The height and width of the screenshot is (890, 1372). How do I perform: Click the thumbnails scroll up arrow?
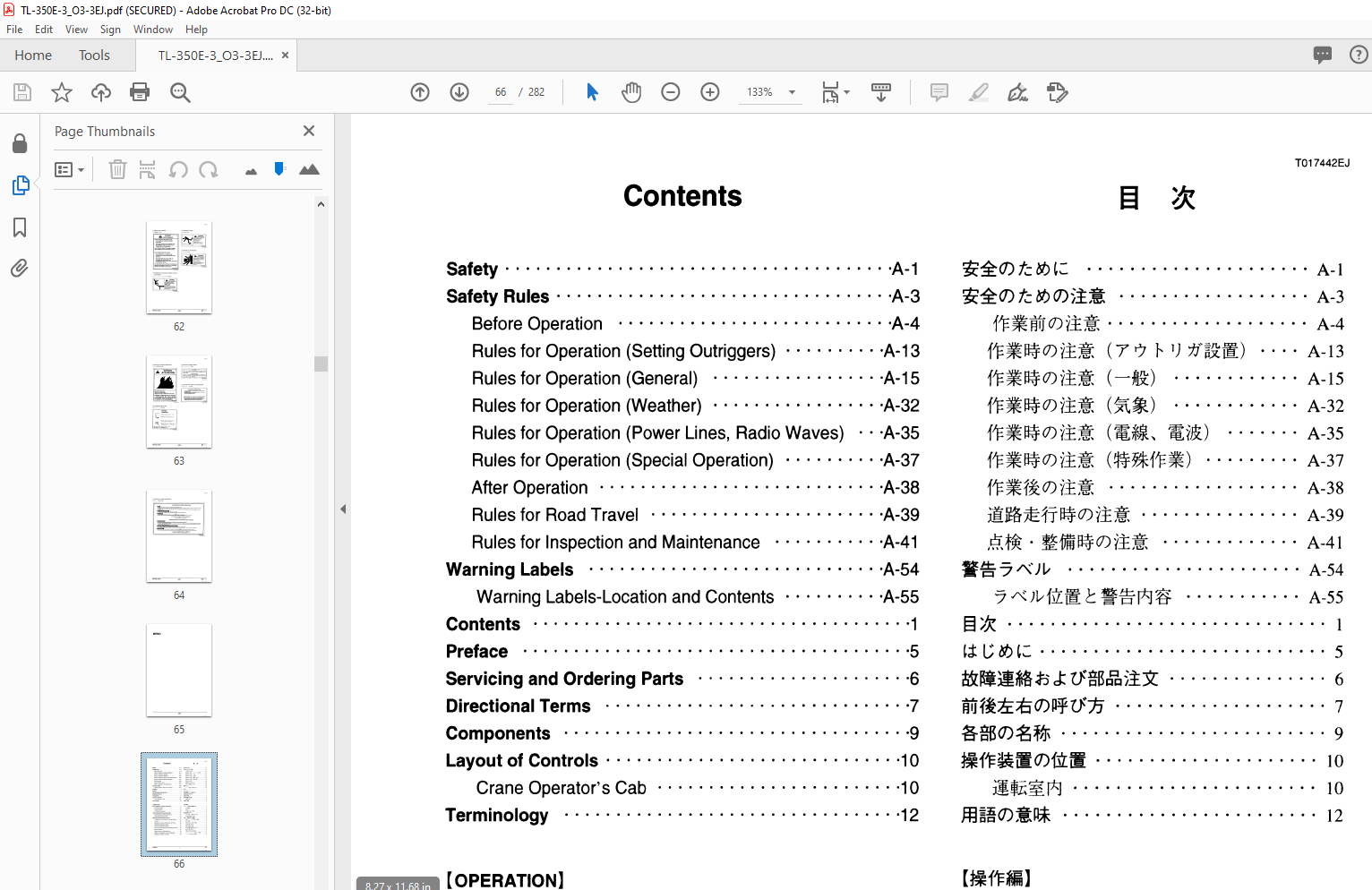321,204
